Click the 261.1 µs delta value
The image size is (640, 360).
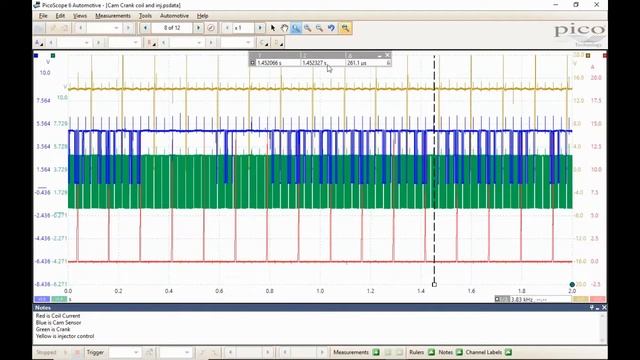tap(357, 63)
